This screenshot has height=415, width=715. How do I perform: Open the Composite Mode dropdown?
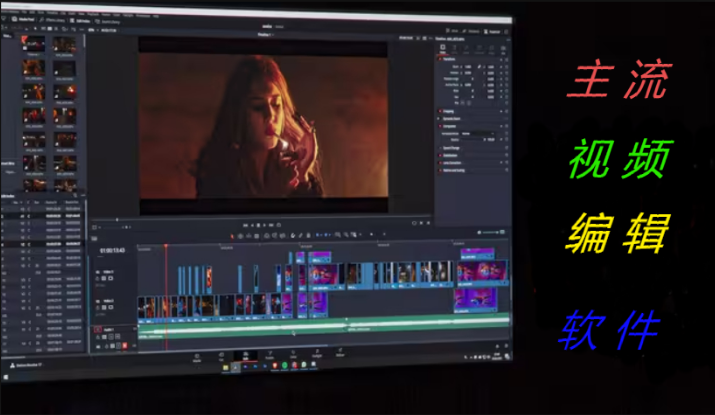[477, 134]
